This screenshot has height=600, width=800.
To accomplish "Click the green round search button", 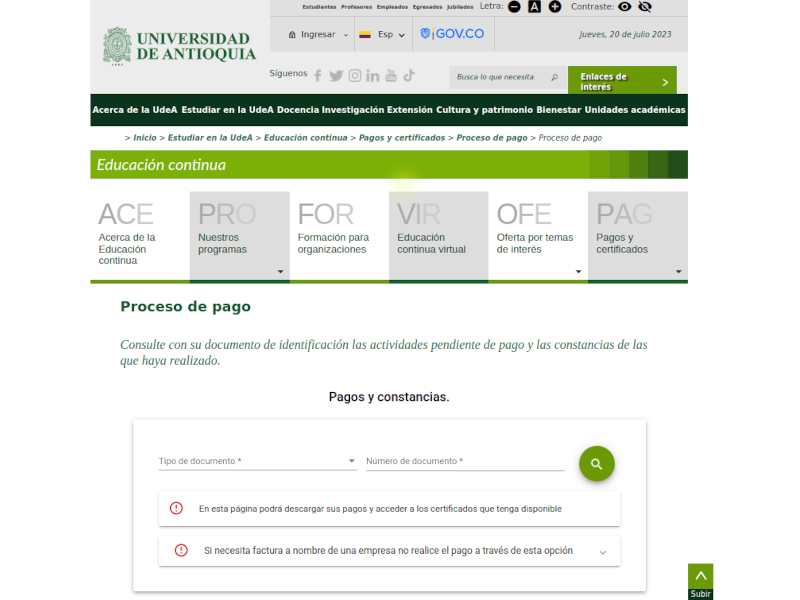I will tap(596, 464).
